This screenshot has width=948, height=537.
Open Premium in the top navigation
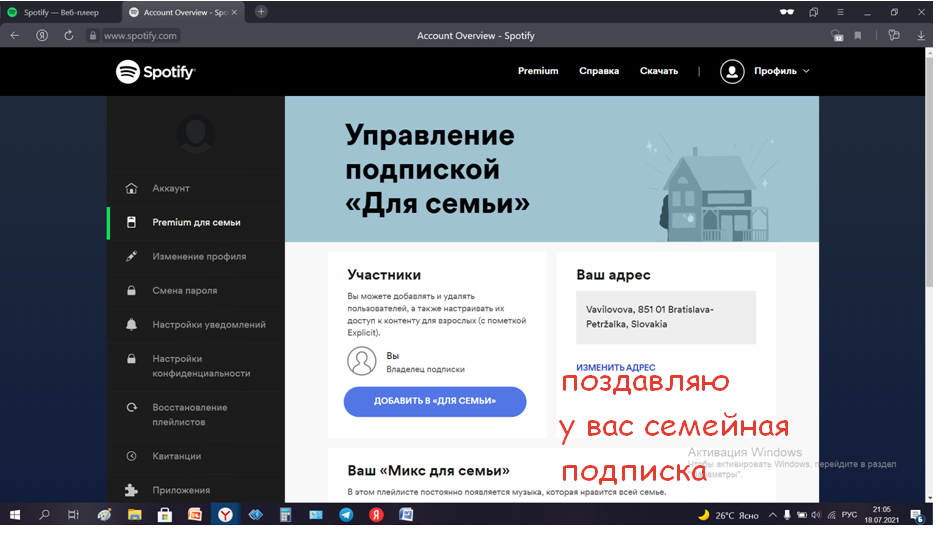point(538,71)
